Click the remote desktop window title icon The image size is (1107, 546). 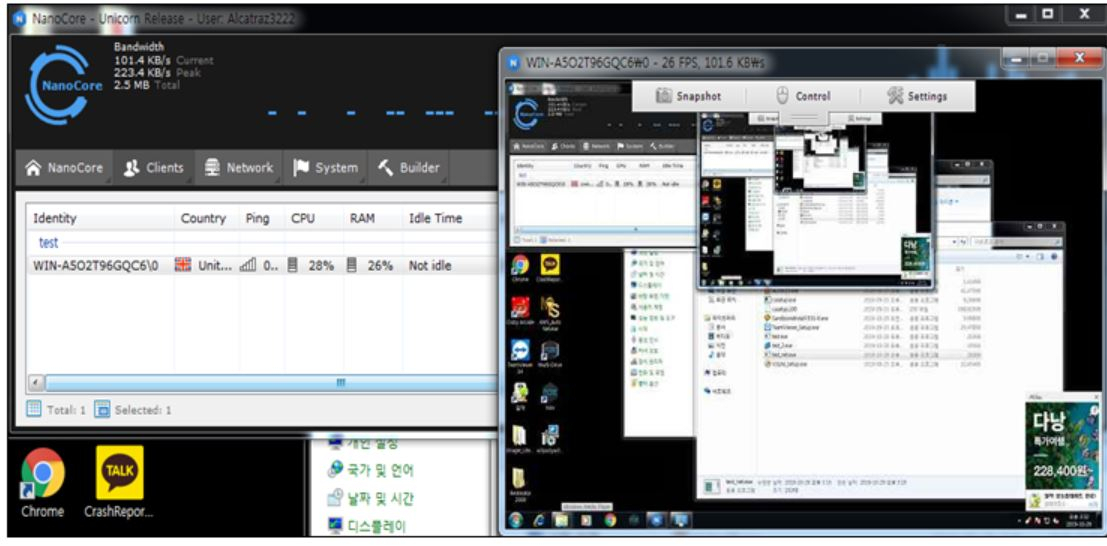(x=514, y=62)
